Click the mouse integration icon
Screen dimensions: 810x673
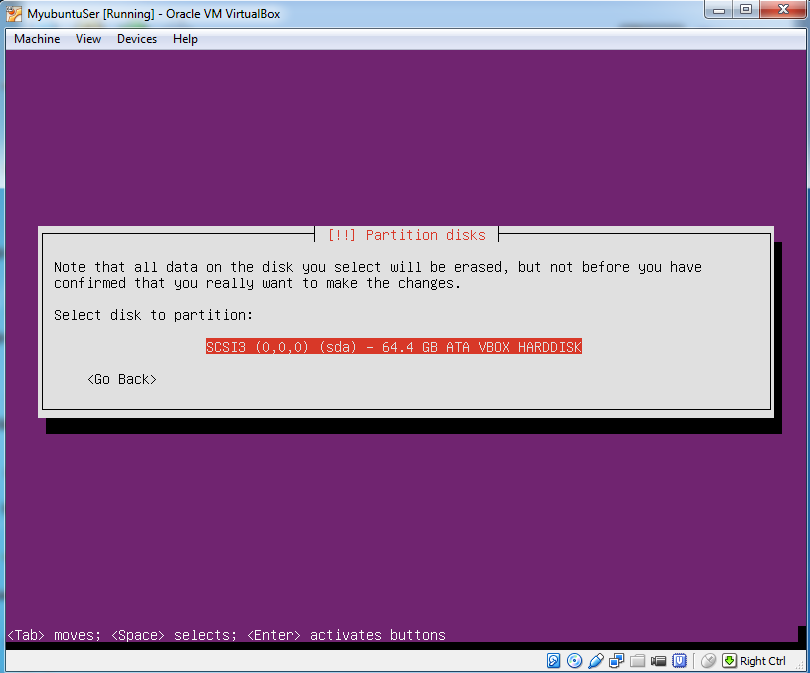[708, 661]
